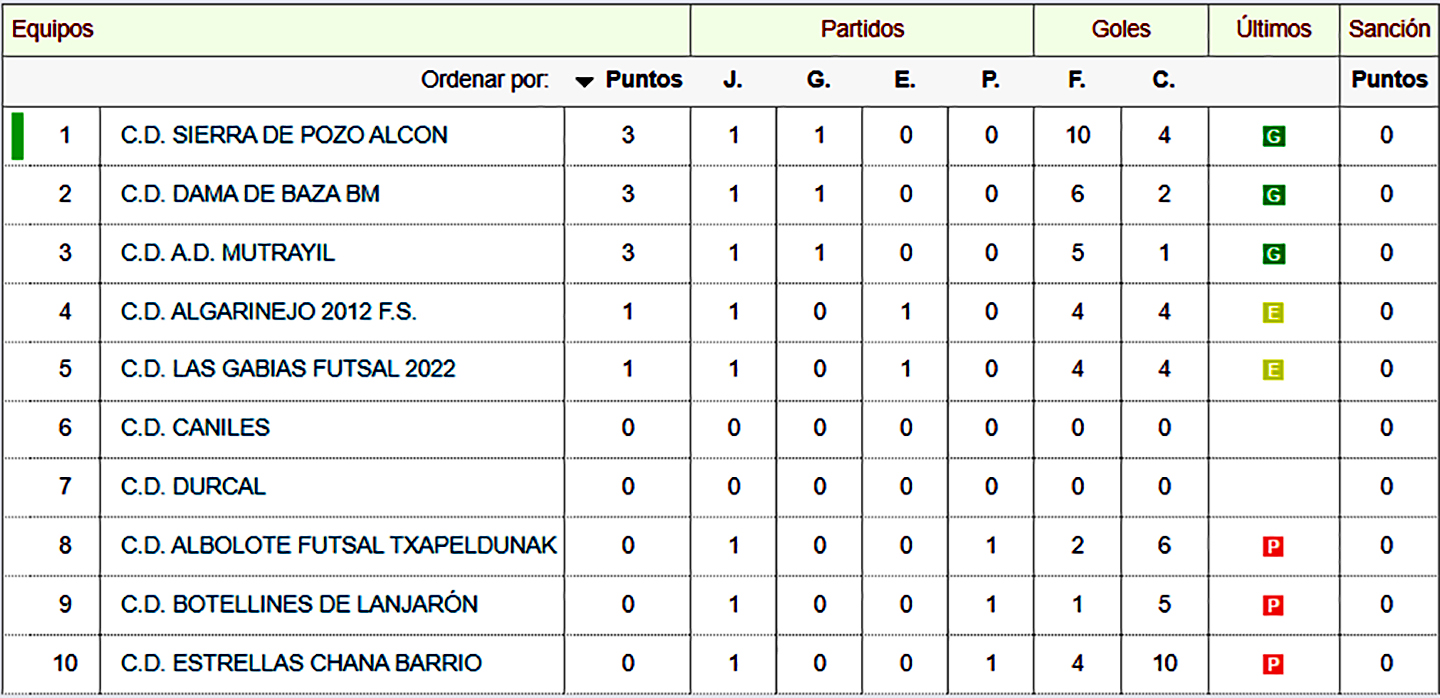Click the E draw icon for Las Gabias Futsal
Image resolution: width=1440 pixels, height=698 pixels.
(x=1273, y=370)
